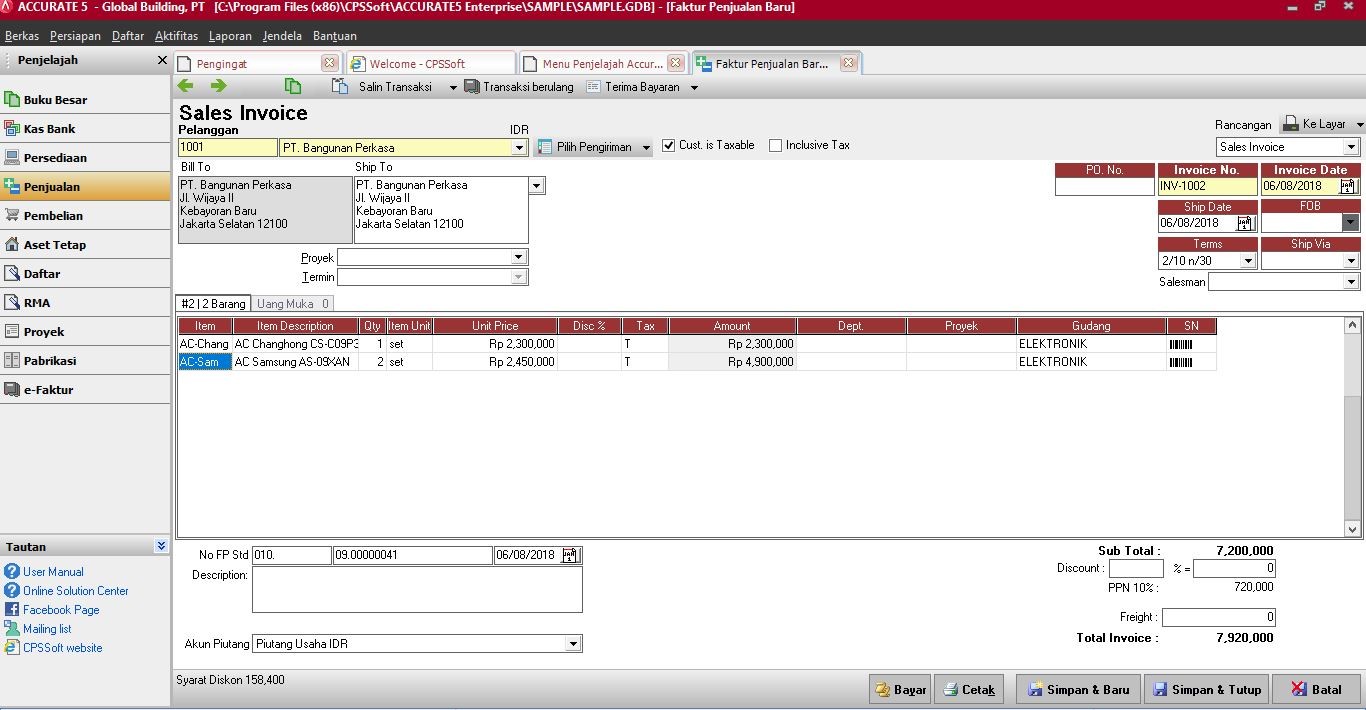Screen dimensions: 1366x710
Task: Click the serial number barcode for AC Changhong
Action: [x=1181, y=344]
